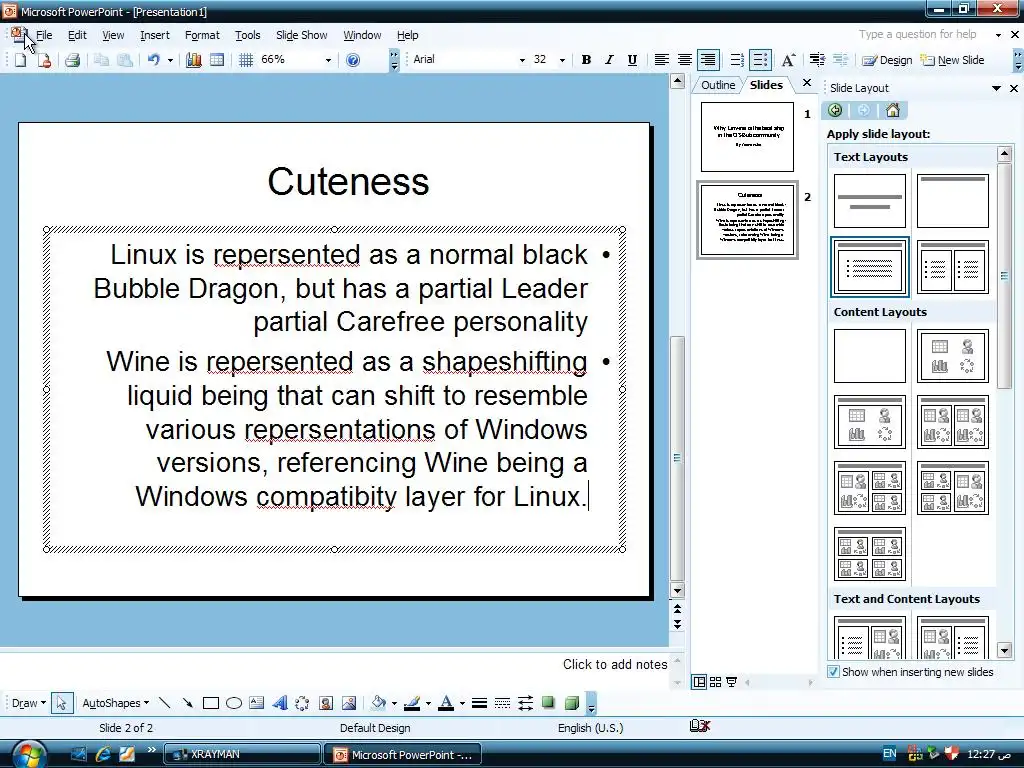The width and height of the screenshot is (1024, 768).
Task: Open the font name dropdown
Action: pos(522,60)
